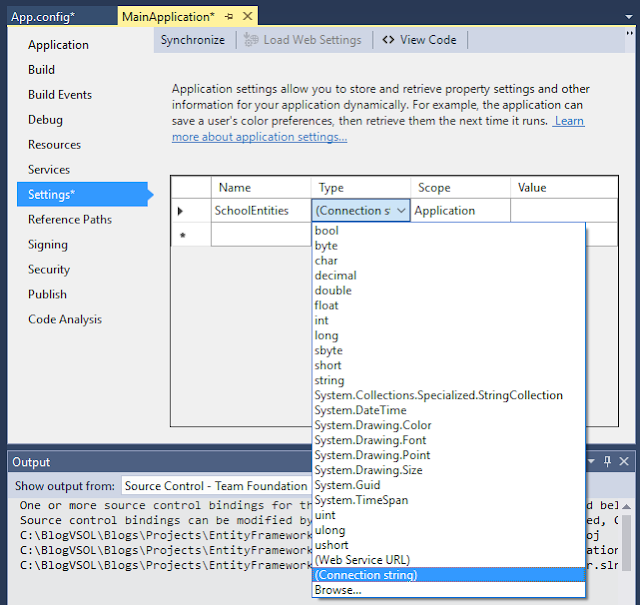This screenshot has height=605, width=640.
Task: Choose System.Drawing.Font type
Action: [x=449, y=440]
